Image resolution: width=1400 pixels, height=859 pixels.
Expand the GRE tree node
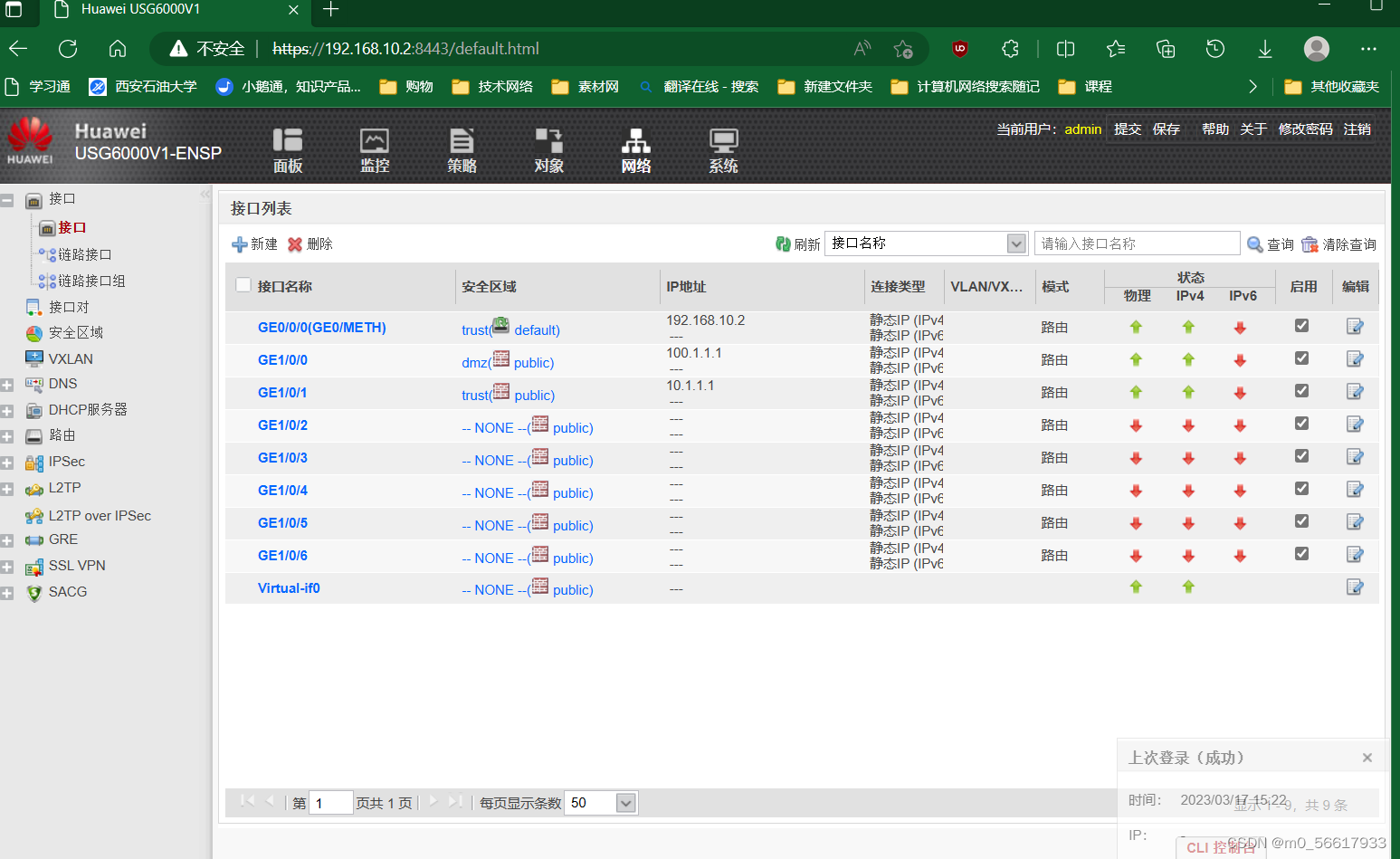pos(7,540)
